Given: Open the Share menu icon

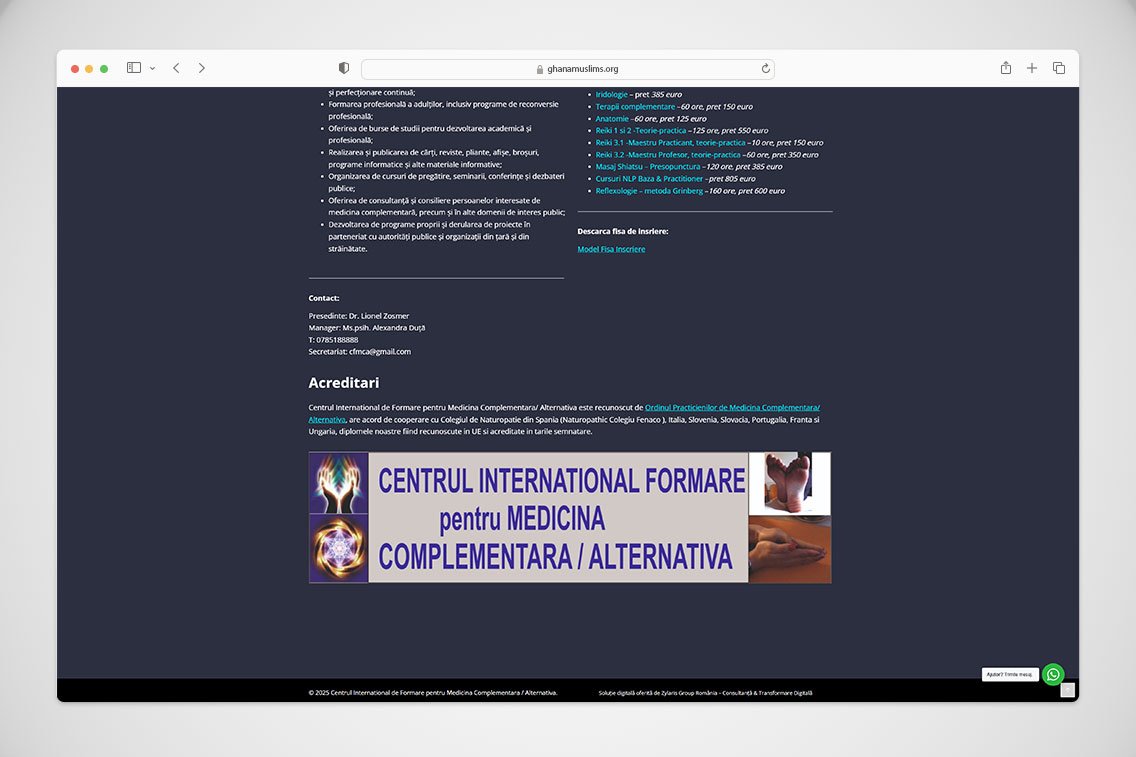Looking at the screenshot, I should [1006, 68].
